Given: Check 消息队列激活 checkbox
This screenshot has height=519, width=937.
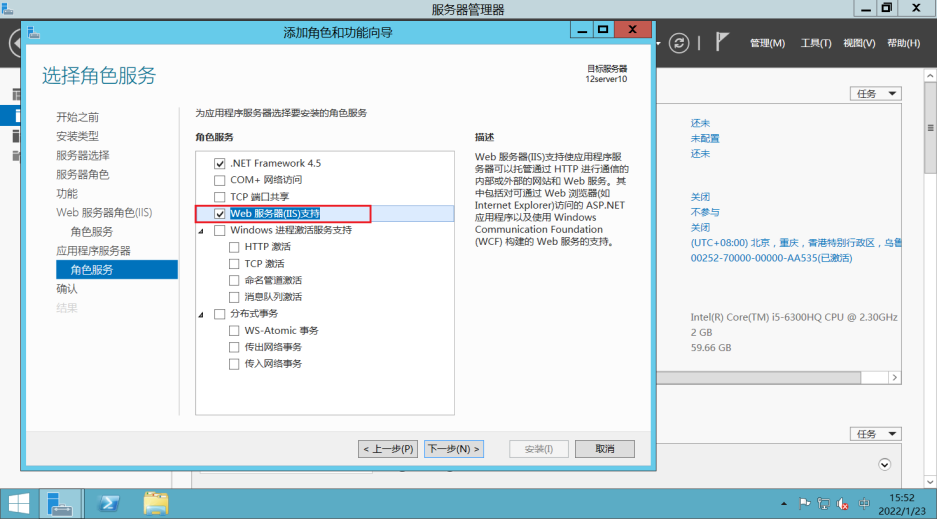Looking at the screenshot, I should [234, 297].
